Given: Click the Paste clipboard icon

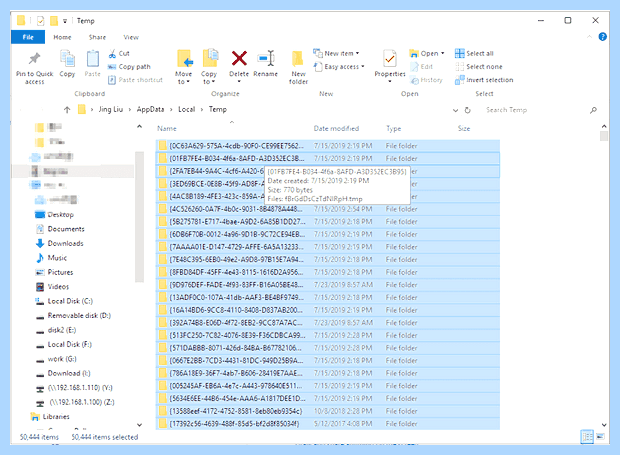Looking at the screenshot, I should [93, 59].
